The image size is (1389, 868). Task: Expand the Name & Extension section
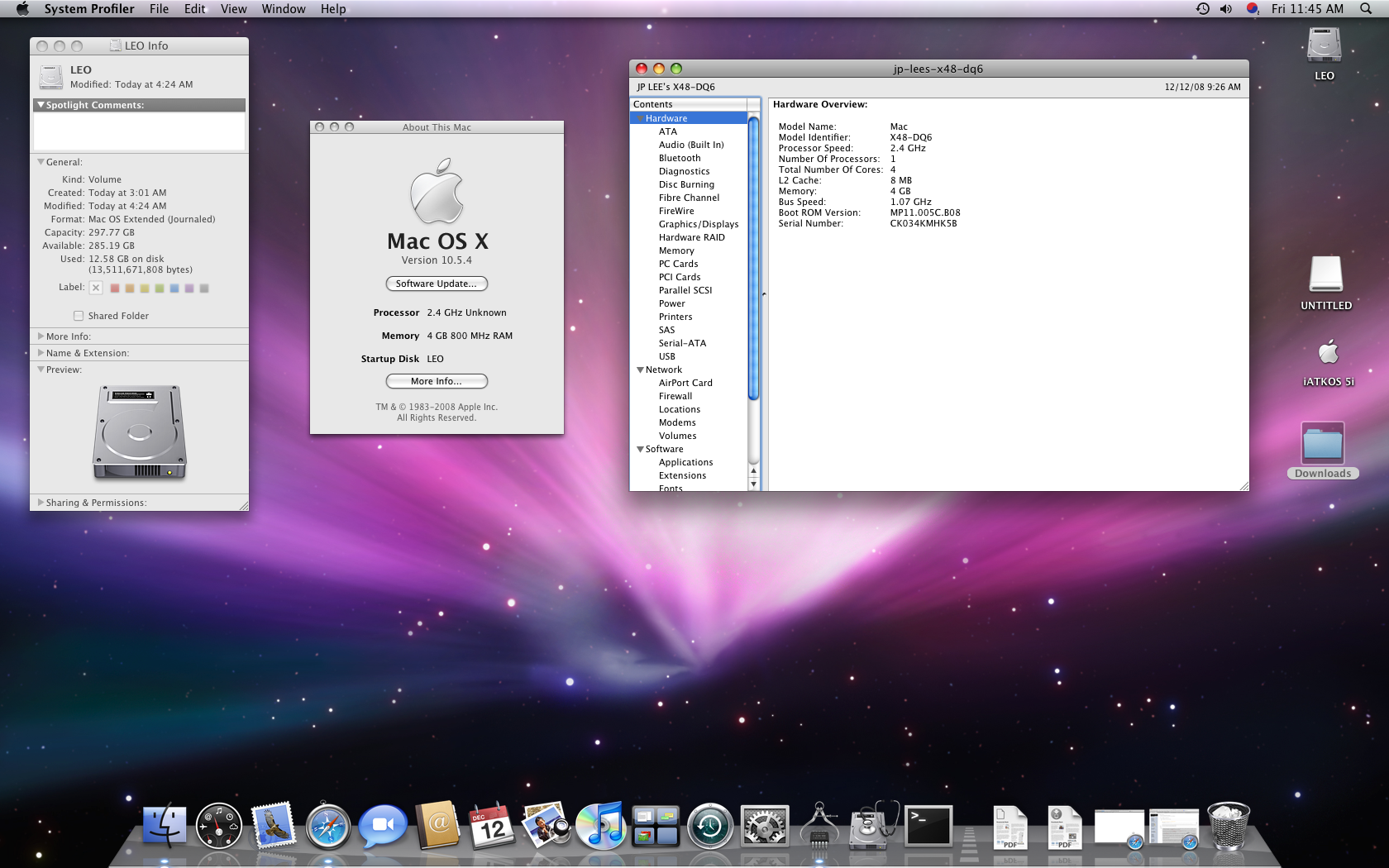41,353
